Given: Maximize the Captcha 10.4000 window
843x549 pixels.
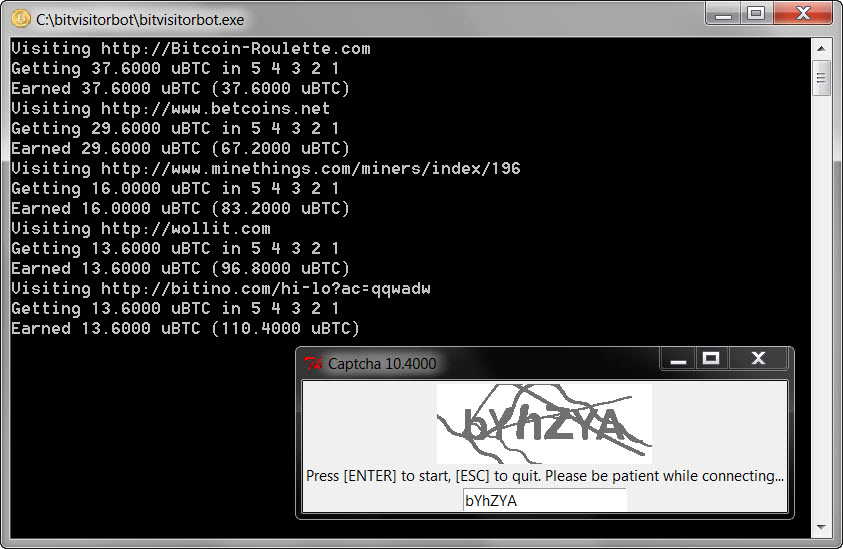Looking at the screenshot, I should pos(711,359).
